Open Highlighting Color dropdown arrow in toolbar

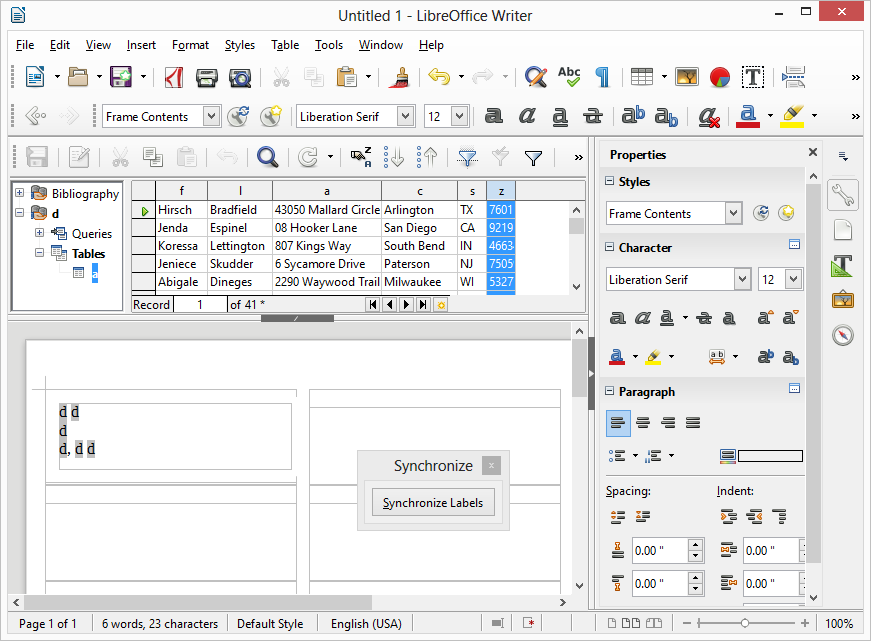click(814, 116)
